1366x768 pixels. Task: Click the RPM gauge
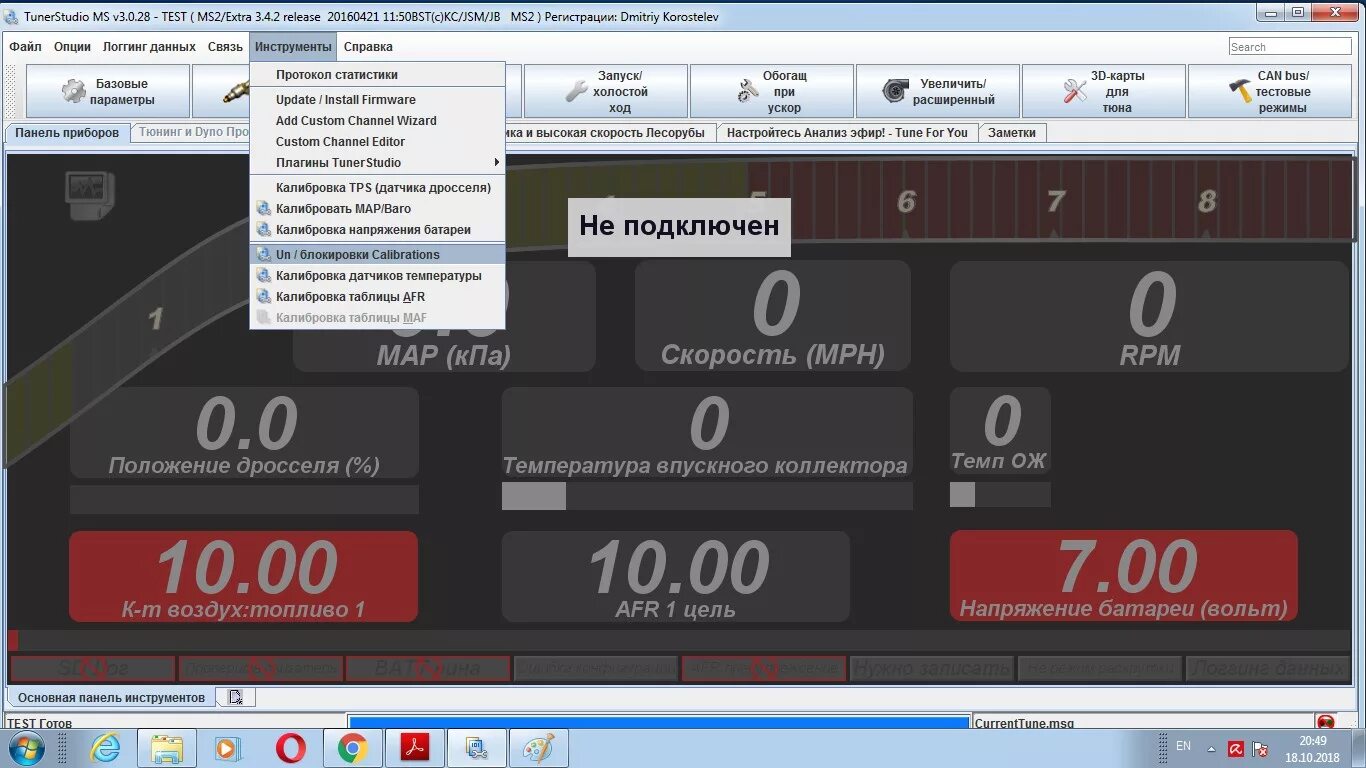pos(1150,316)
